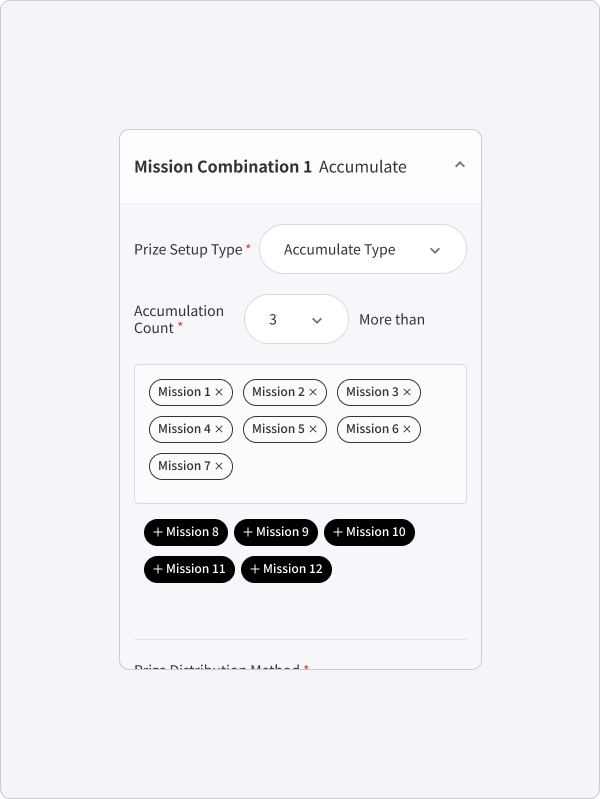Remove Mission 5 via its x icon

point(313,429)
